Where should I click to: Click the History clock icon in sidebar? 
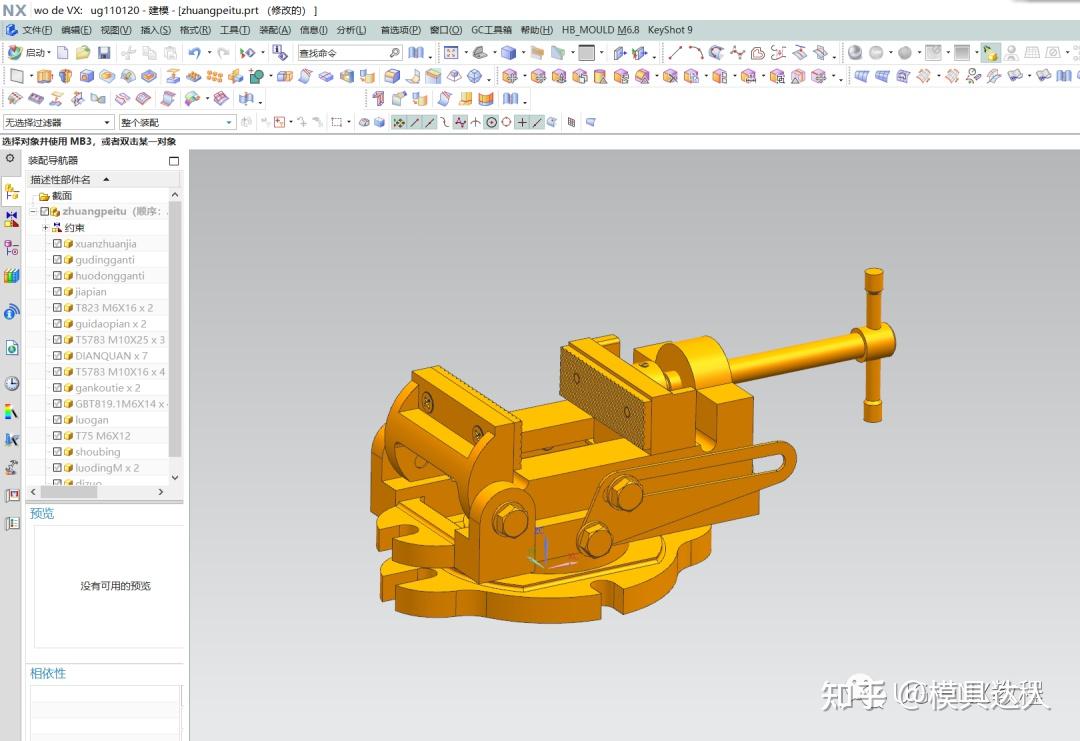pos(12,384)
